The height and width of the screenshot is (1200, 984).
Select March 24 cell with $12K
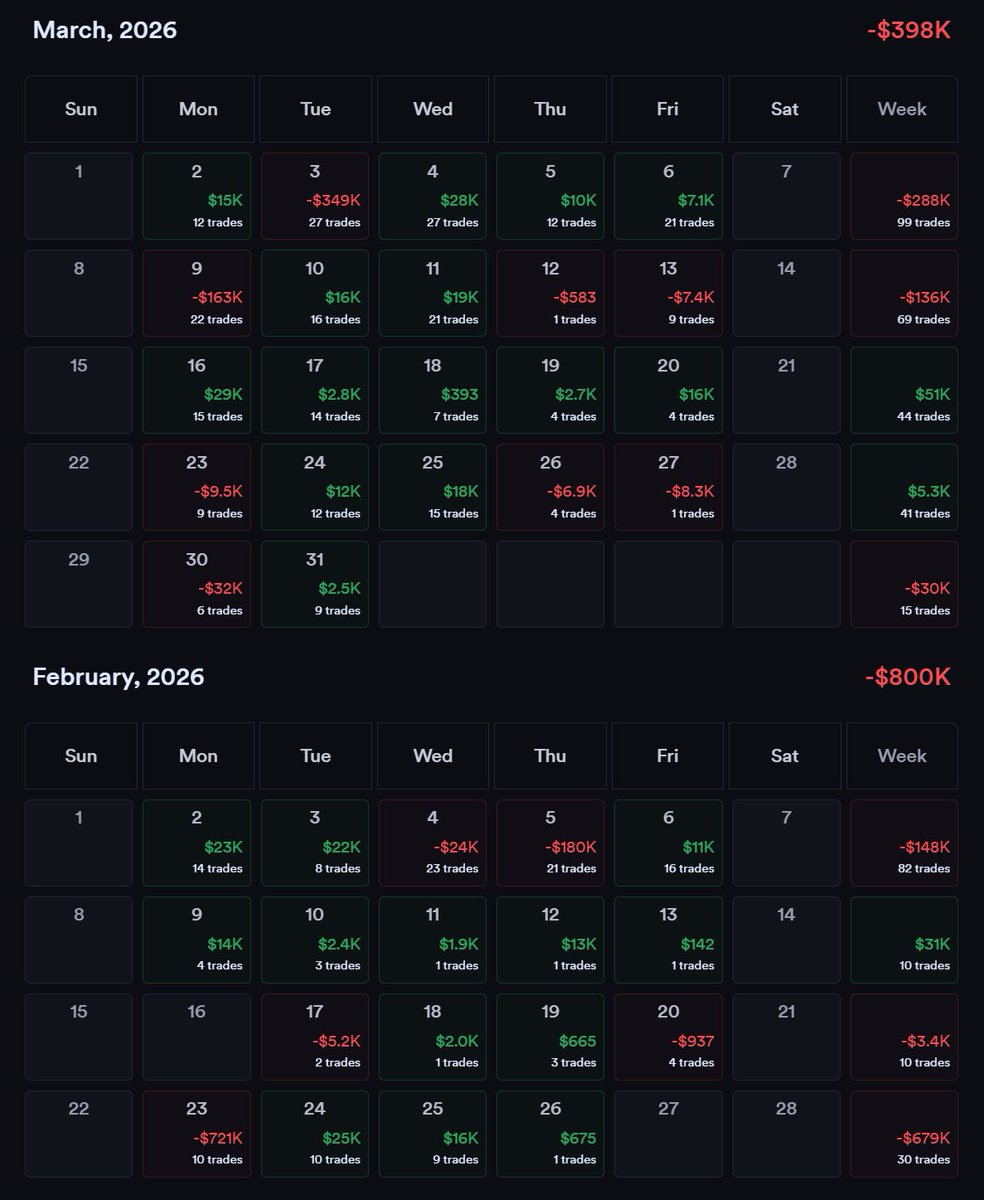point(315,487)
